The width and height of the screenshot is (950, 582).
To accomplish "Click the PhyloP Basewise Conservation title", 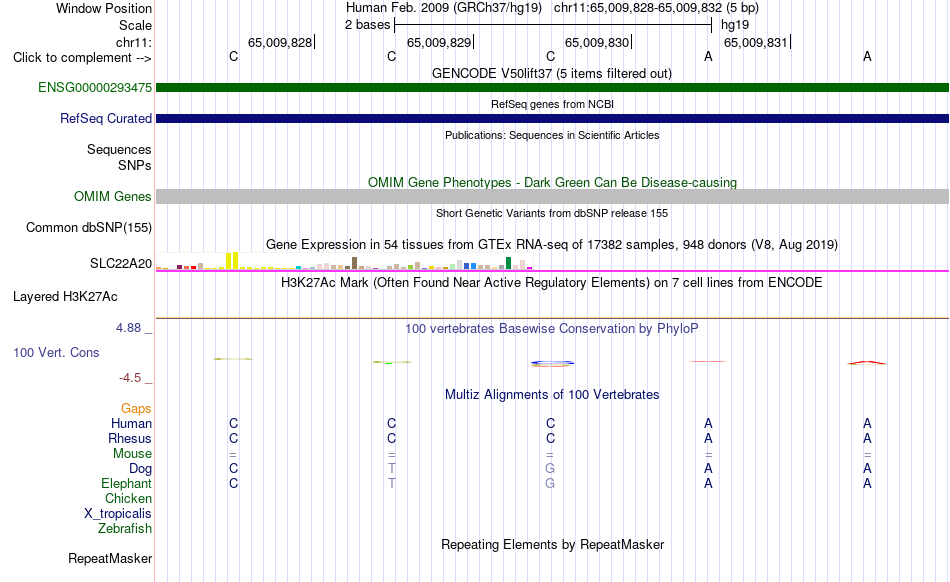I will [552, 328].
